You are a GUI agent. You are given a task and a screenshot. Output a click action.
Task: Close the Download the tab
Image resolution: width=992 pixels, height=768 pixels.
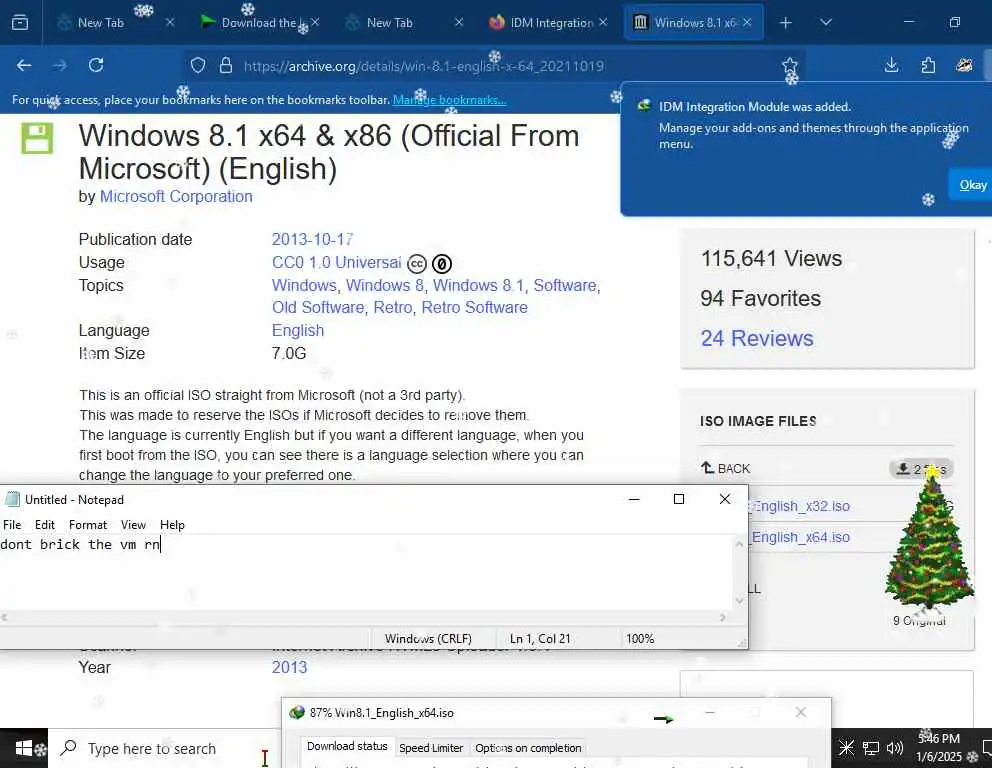[315, 22]
